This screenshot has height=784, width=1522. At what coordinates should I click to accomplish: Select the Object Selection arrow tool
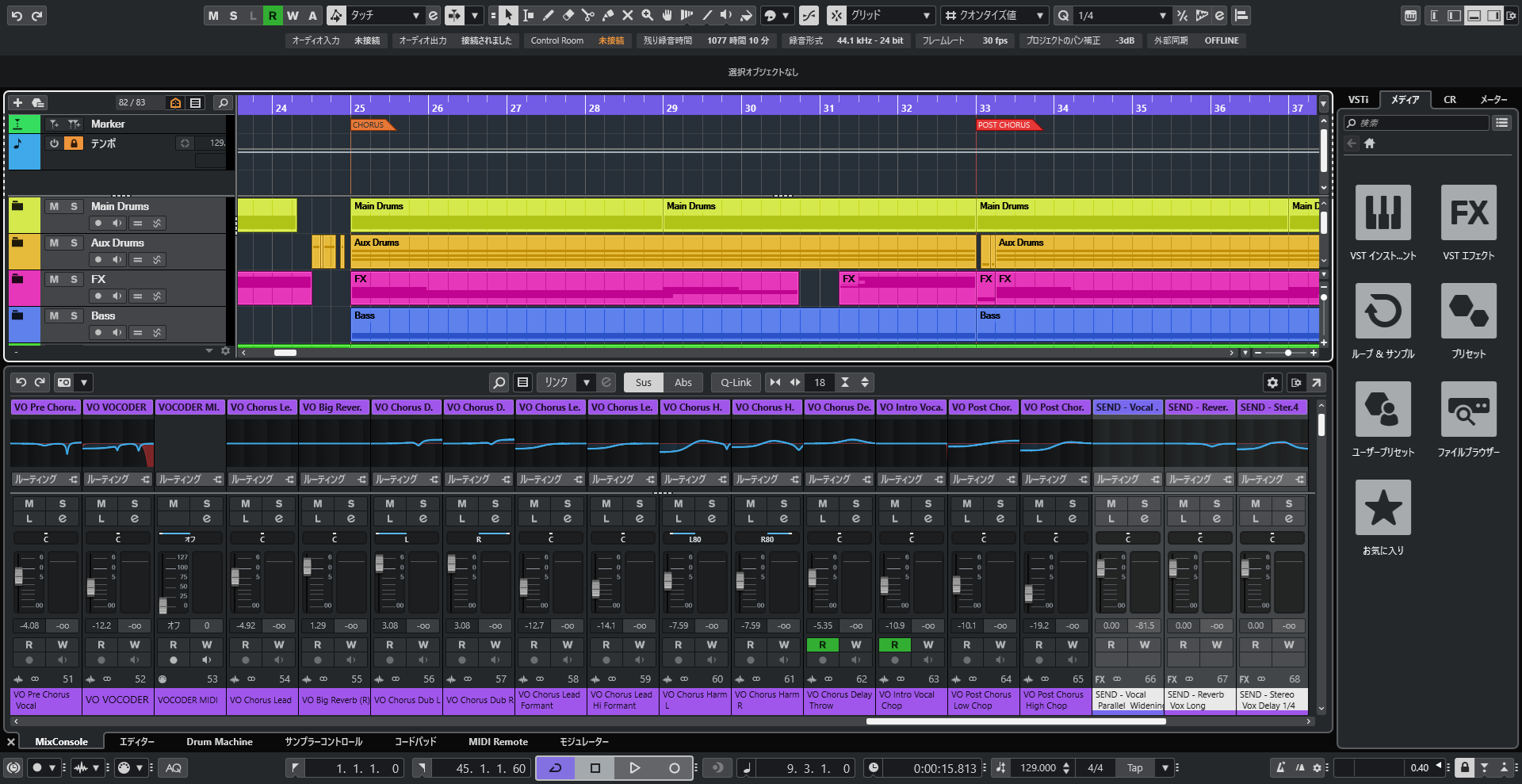pos(508,15)
